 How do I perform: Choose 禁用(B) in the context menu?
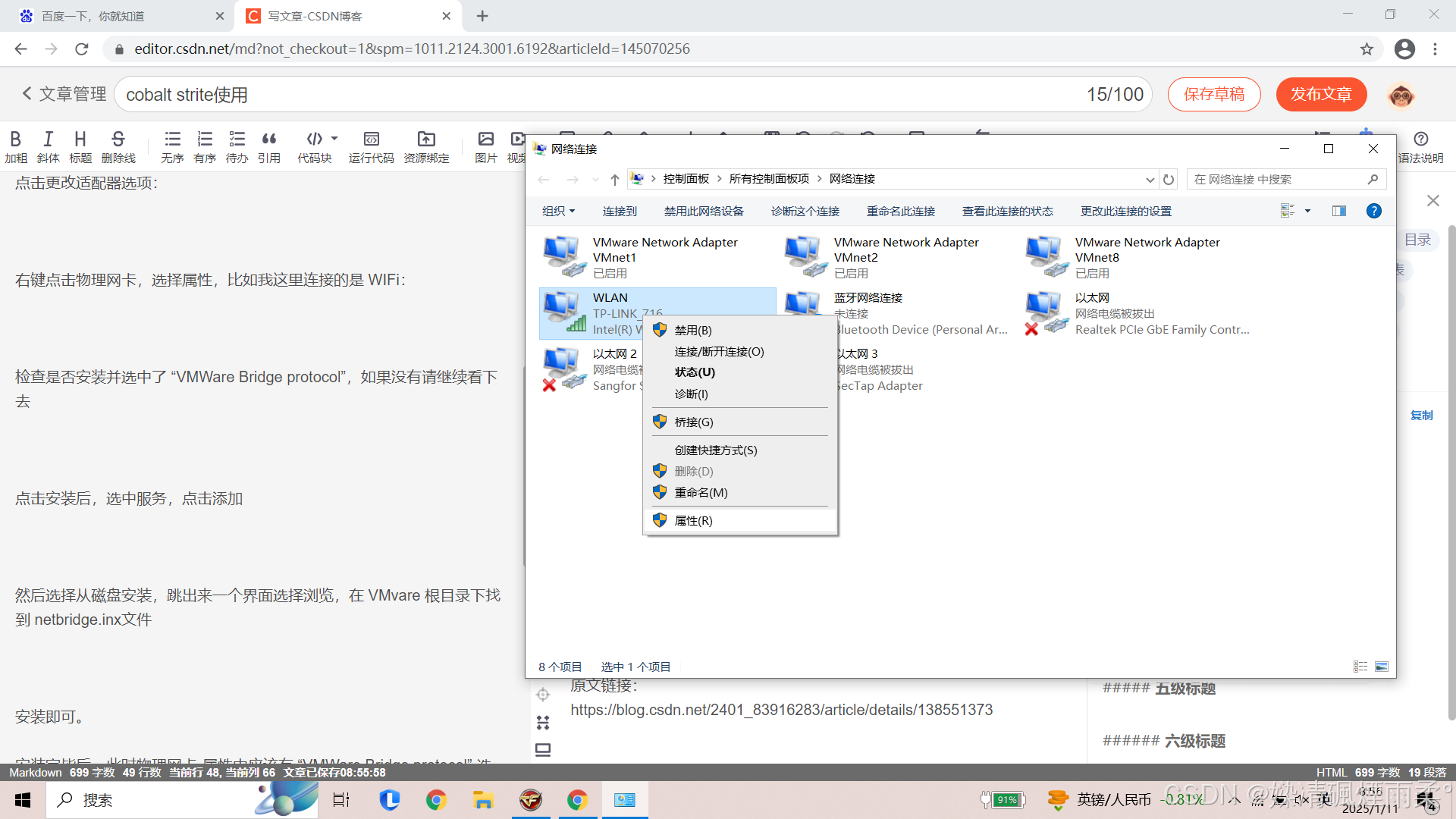pos(693,330)
